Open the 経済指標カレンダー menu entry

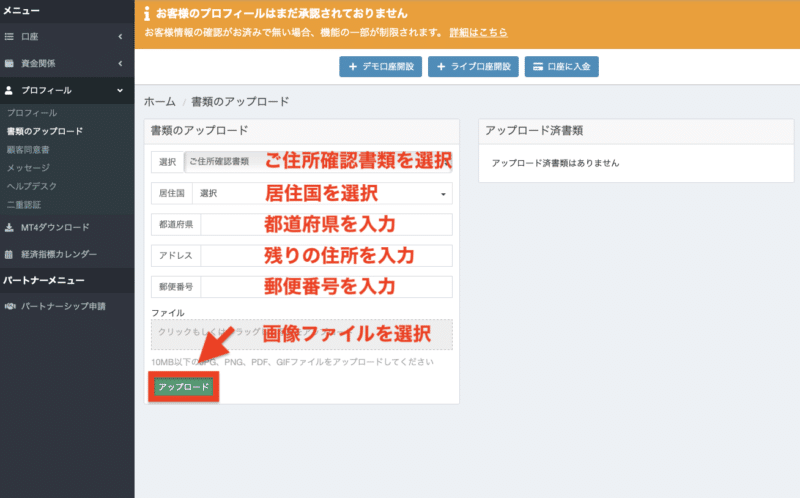[x=67, y=254]
